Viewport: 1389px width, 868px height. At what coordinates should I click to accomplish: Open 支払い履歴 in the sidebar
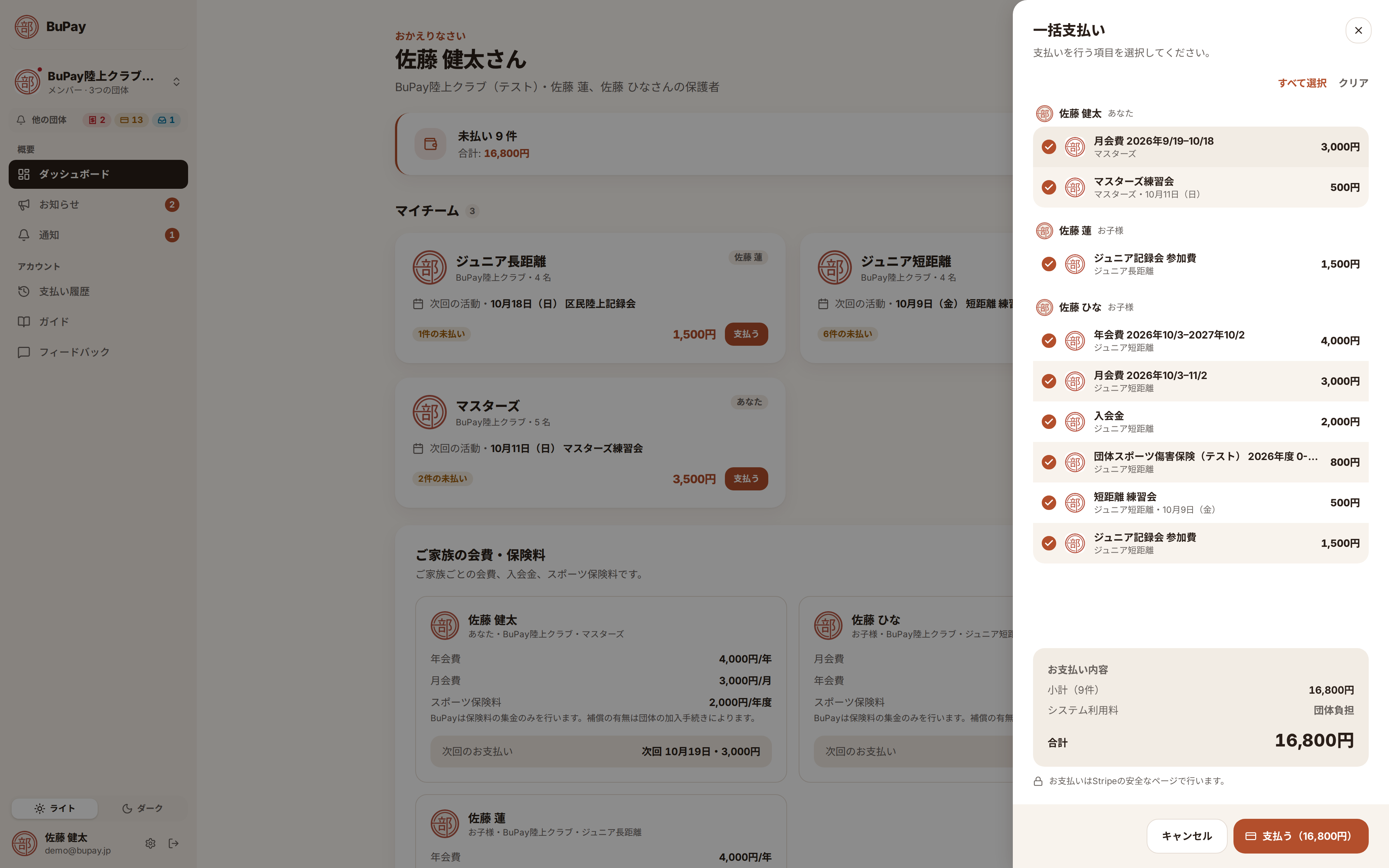pyautogui.click(x=98, y=292)
